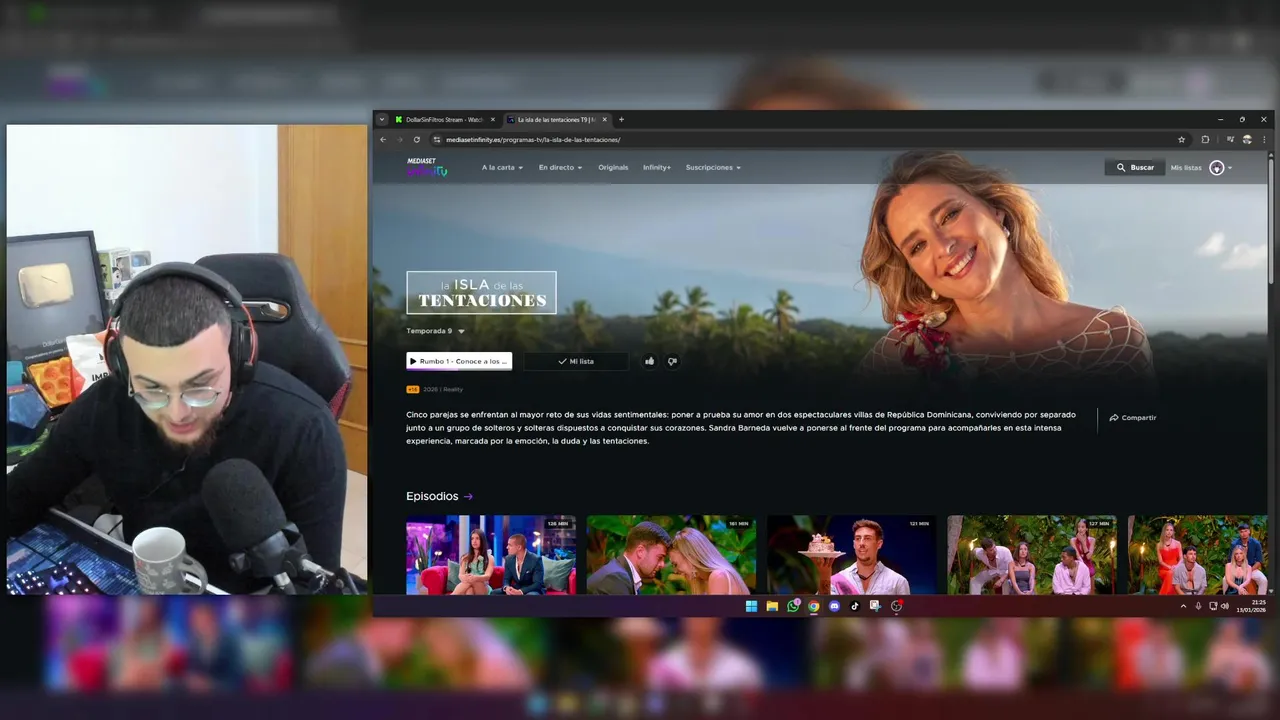This screenshot has width=1280, height=720.
Task: Expand the A la carta menu
Action: coord(502,168)
